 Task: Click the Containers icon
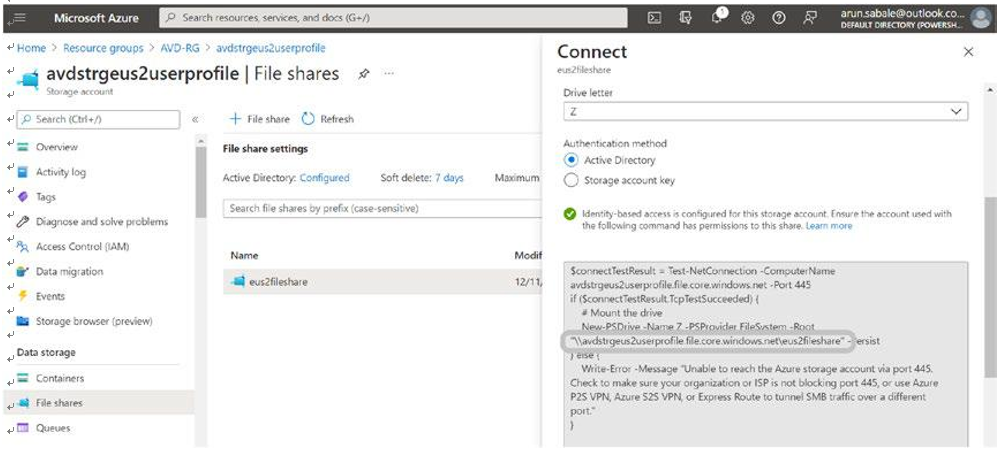[x=23, y=378]
